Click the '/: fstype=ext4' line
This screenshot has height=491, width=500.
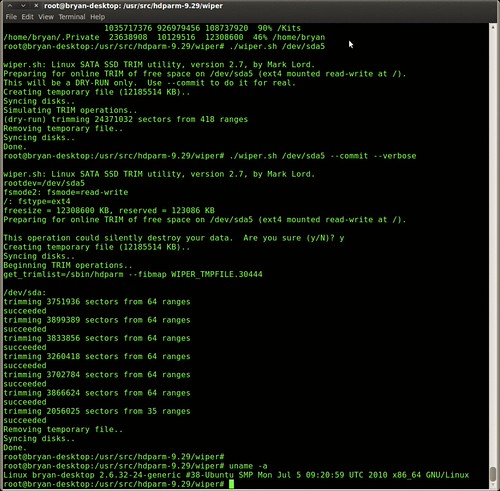(37, 201)
